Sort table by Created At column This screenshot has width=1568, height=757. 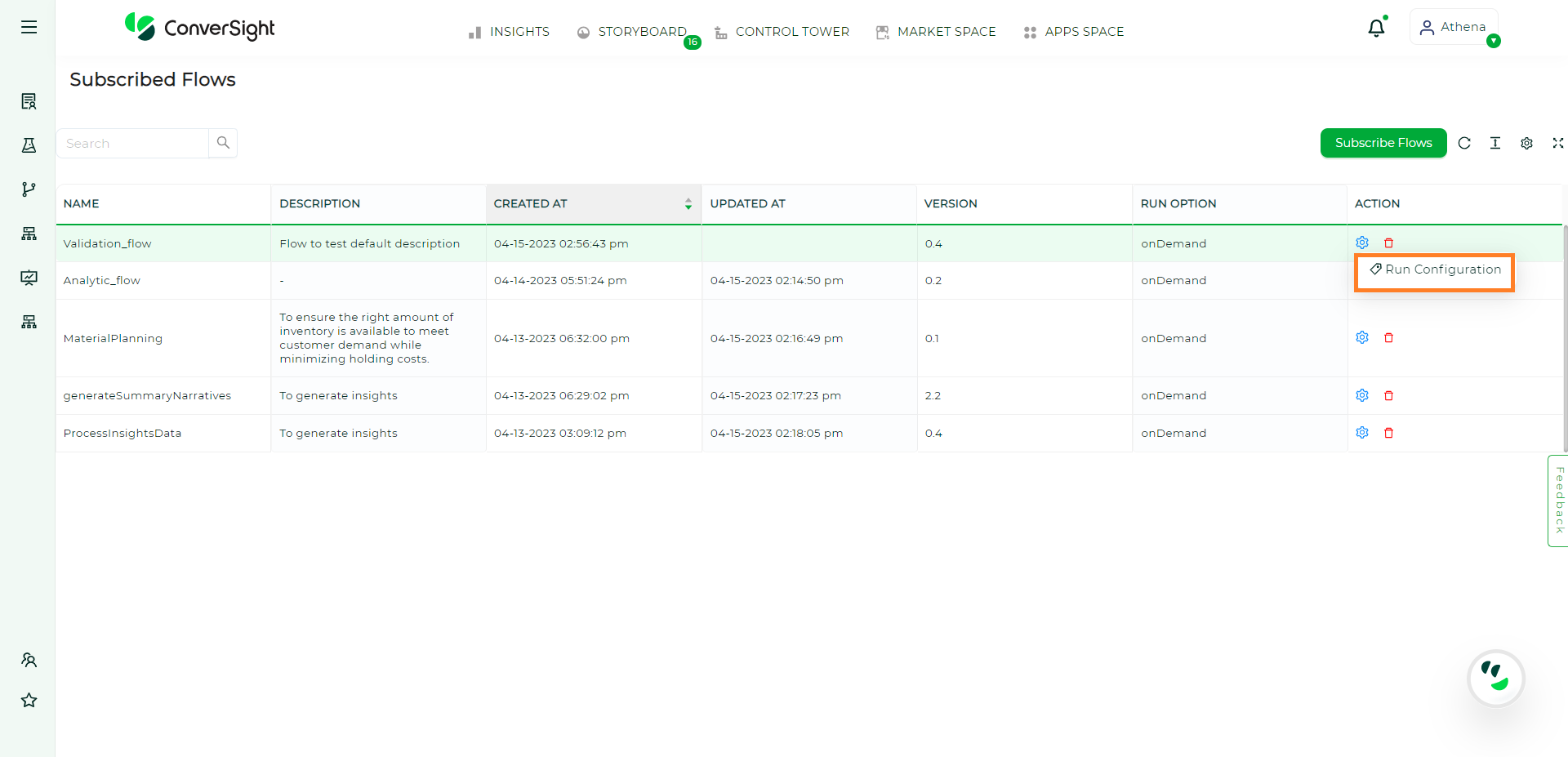point(688,203)
